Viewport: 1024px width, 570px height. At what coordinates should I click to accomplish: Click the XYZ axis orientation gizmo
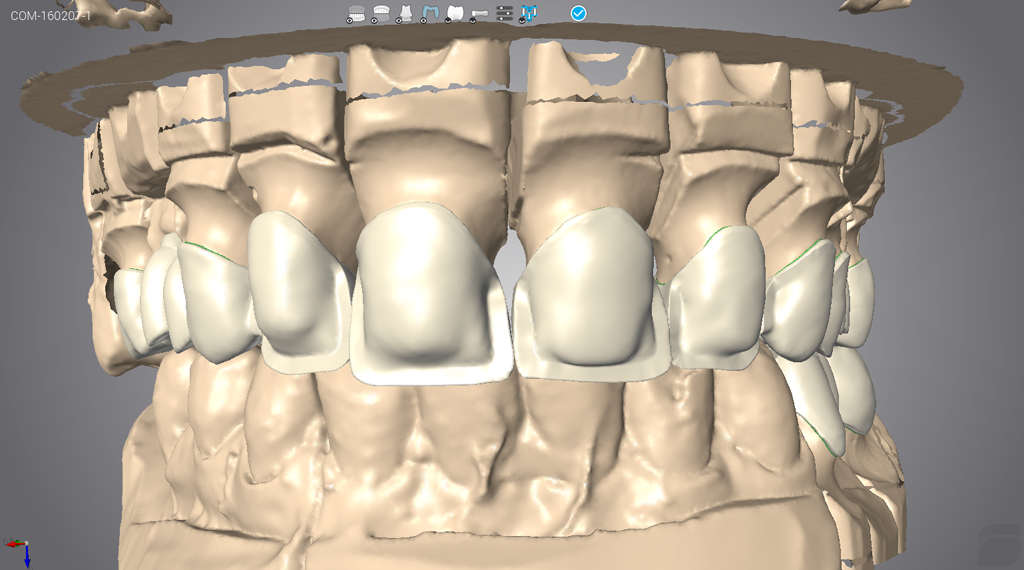pyautogui.click(x=18, y=552)
